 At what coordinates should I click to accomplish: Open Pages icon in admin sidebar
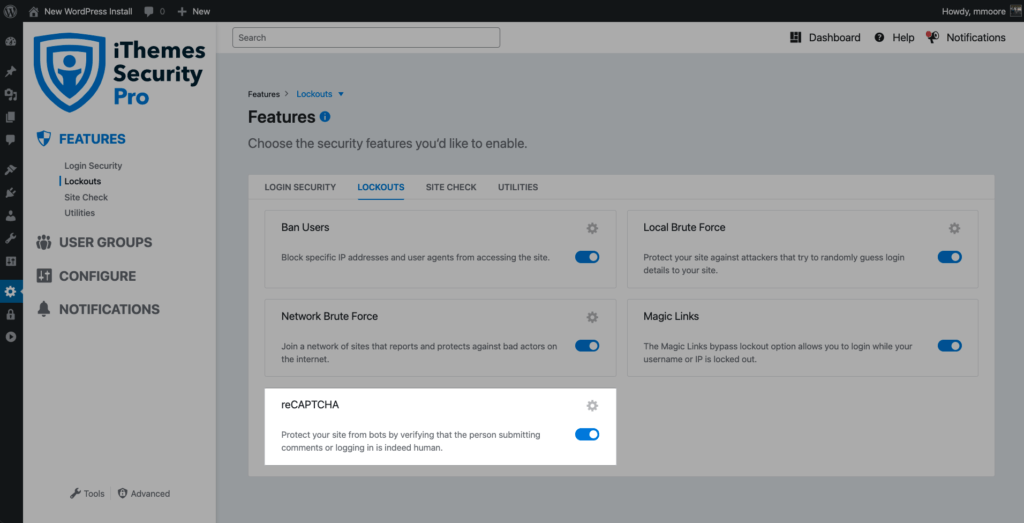(x=10, y=118)
